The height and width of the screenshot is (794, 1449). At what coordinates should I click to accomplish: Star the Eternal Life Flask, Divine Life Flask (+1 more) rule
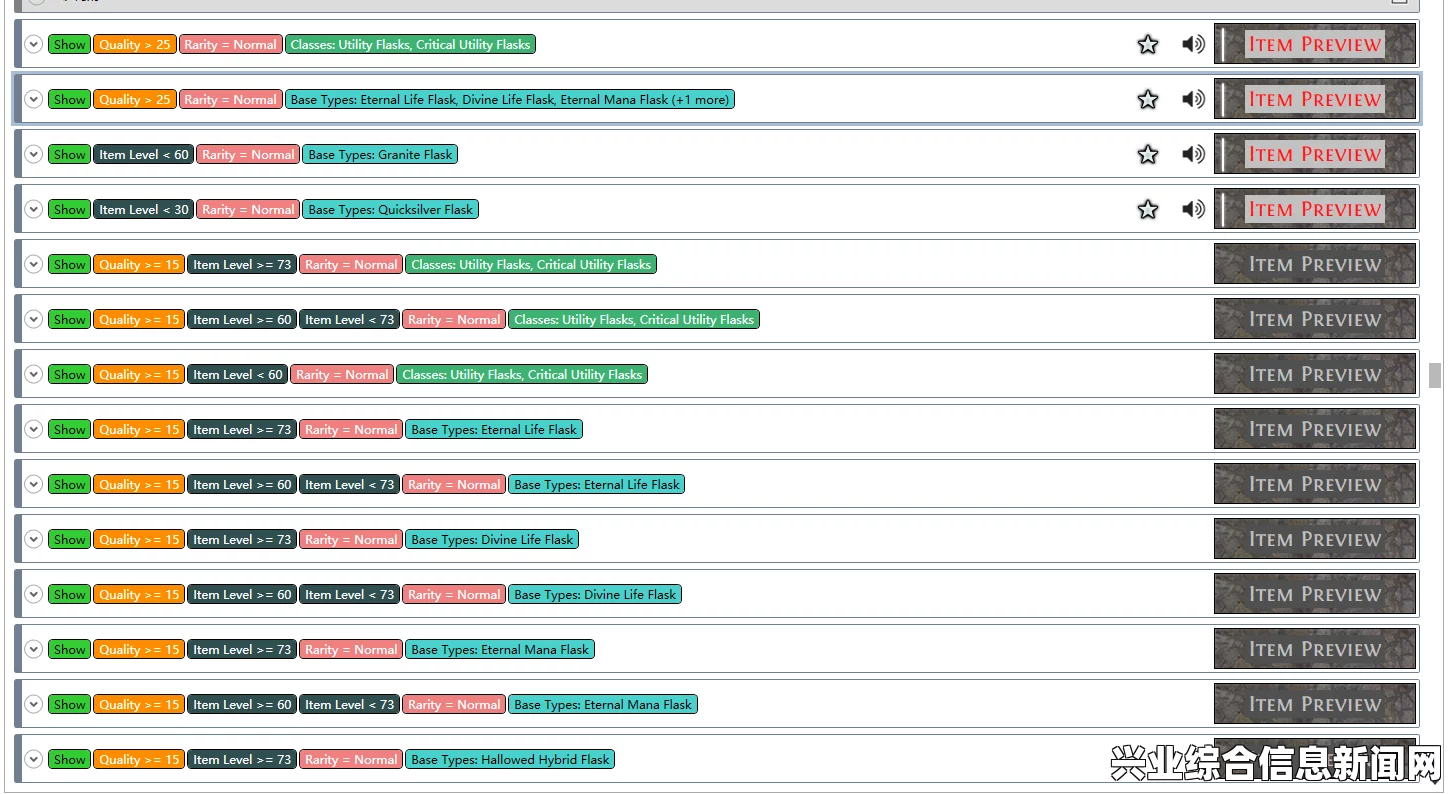click(x=1148, y=99)
